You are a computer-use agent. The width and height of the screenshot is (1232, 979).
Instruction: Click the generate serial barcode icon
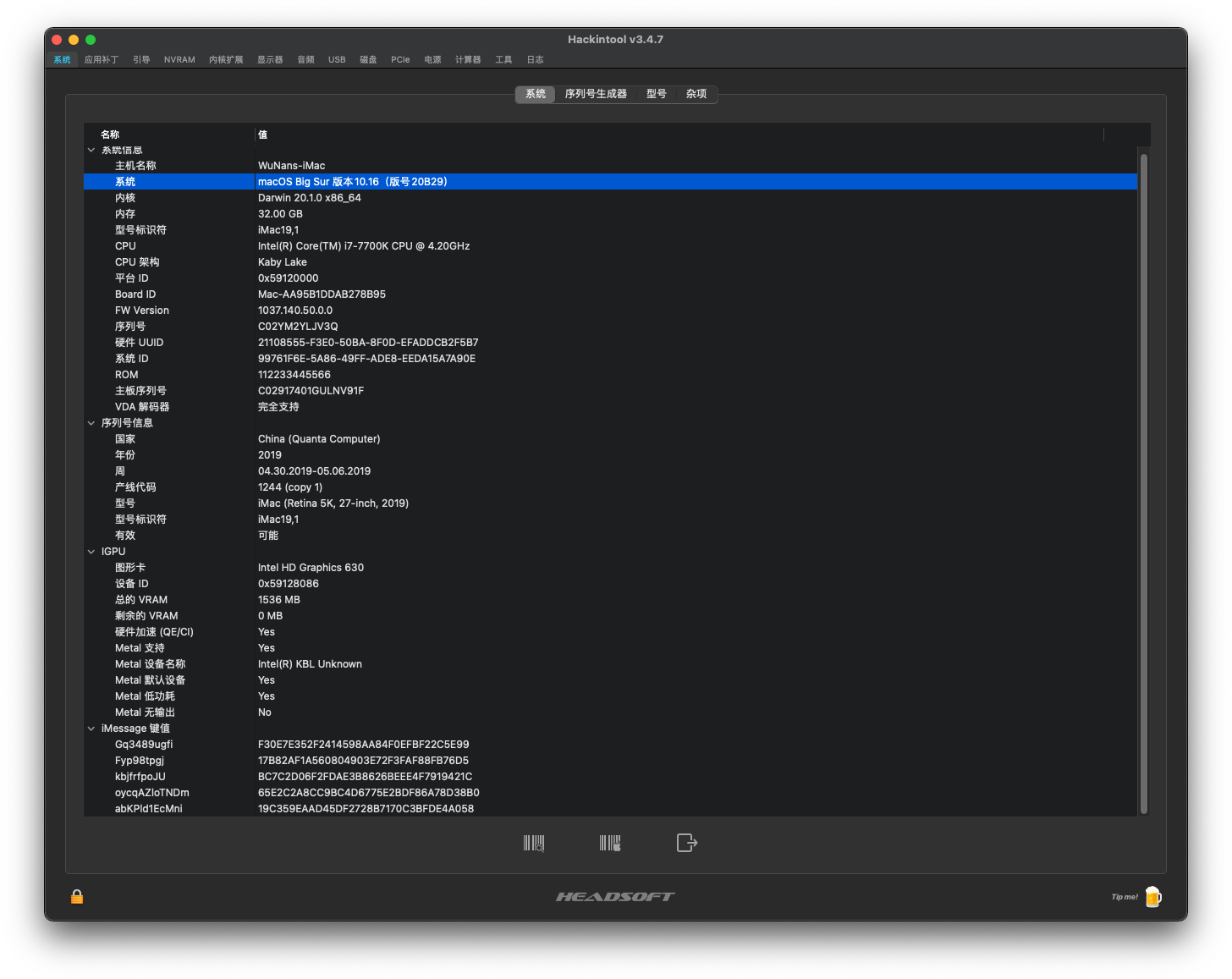pos(534,843)
